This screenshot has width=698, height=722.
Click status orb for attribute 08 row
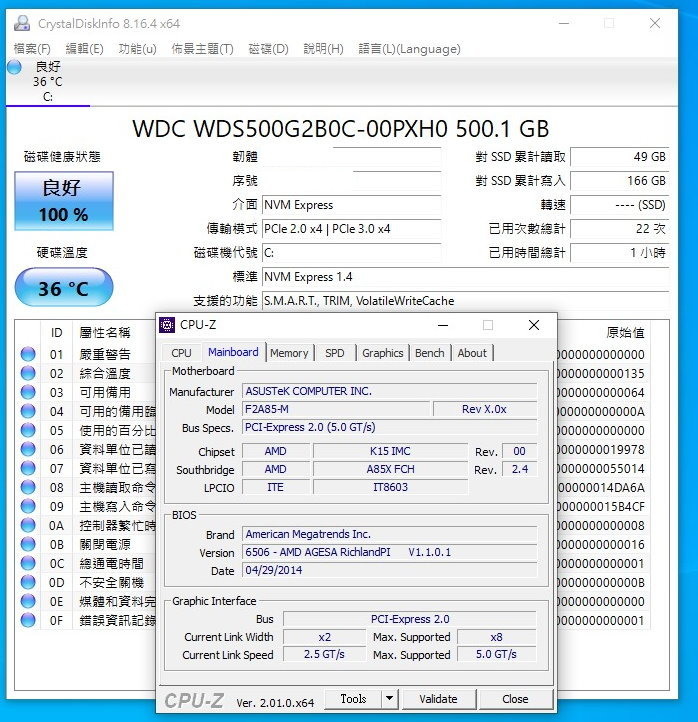[x=28, y=487]
